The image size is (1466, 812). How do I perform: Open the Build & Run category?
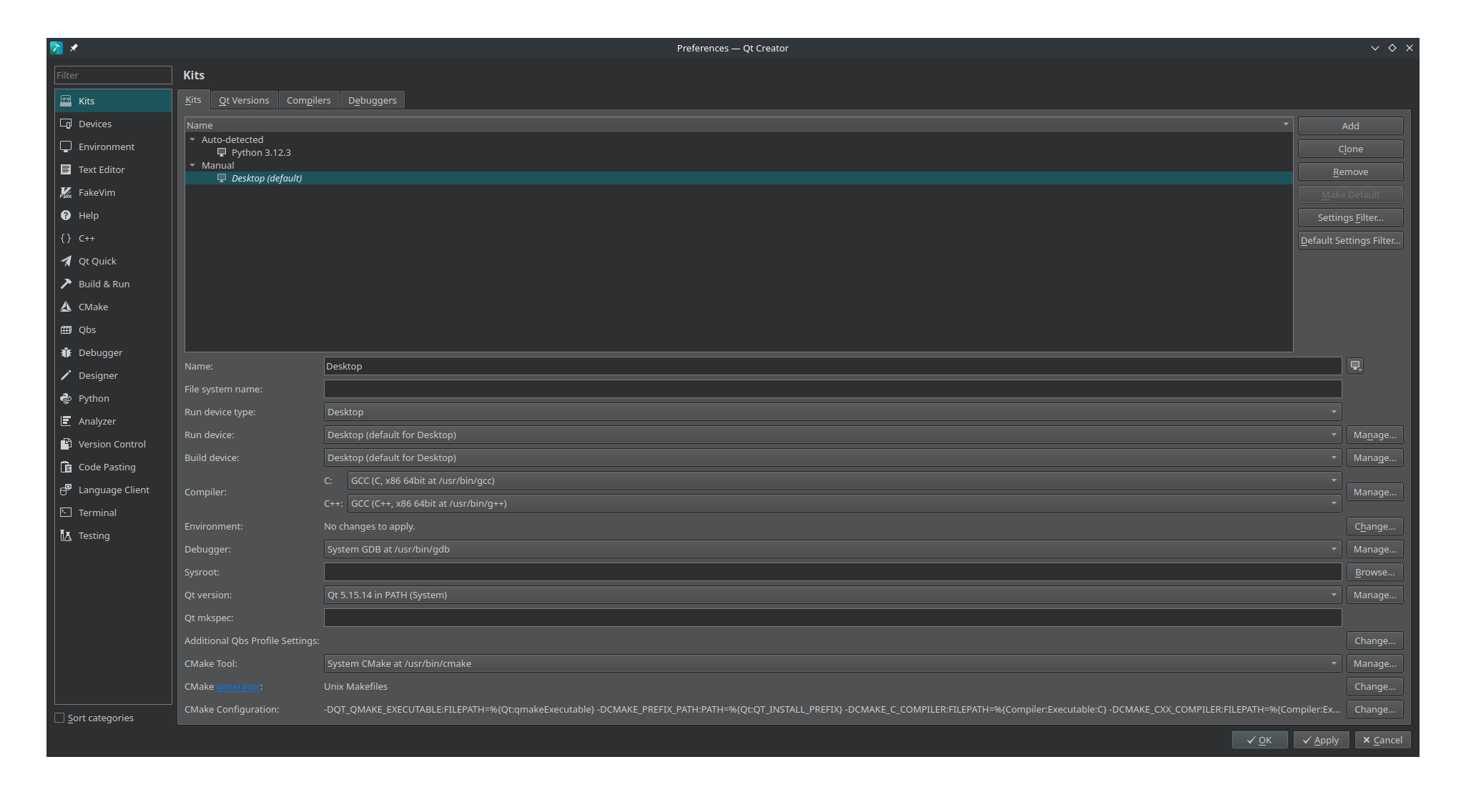(113, 284)
